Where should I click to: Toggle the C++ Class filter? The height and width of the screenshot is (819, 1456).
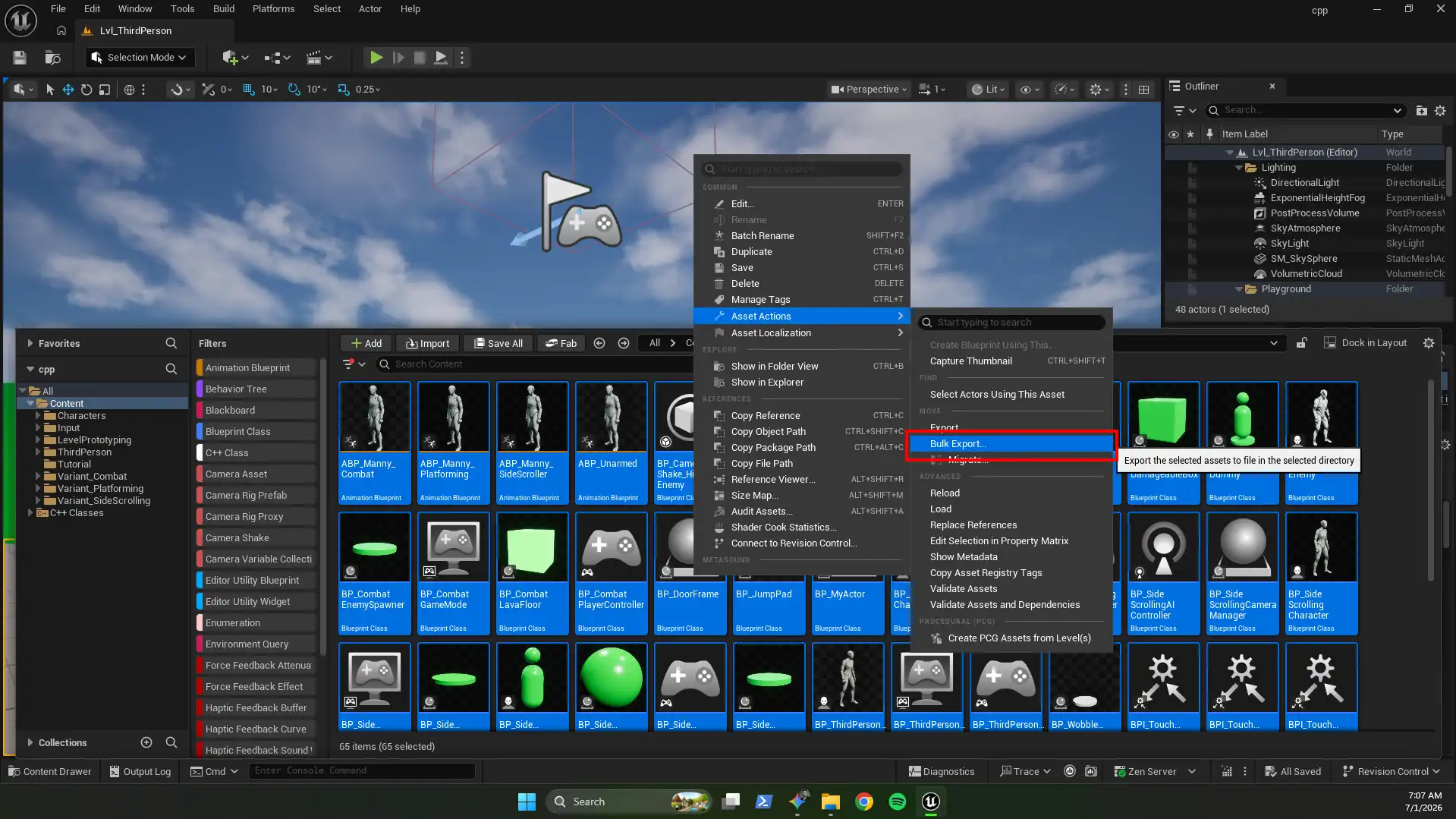coord(256,453)
